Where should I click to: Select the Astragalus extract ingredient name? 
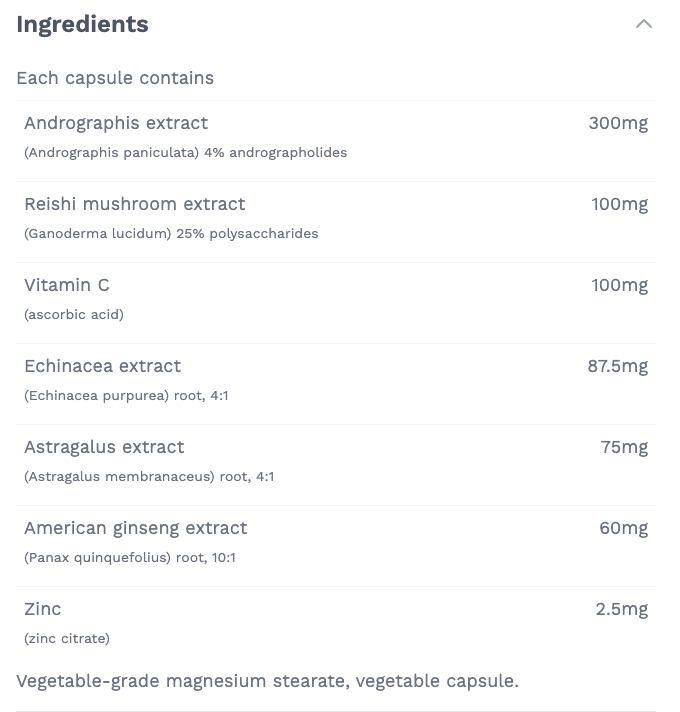click(104, 447)
